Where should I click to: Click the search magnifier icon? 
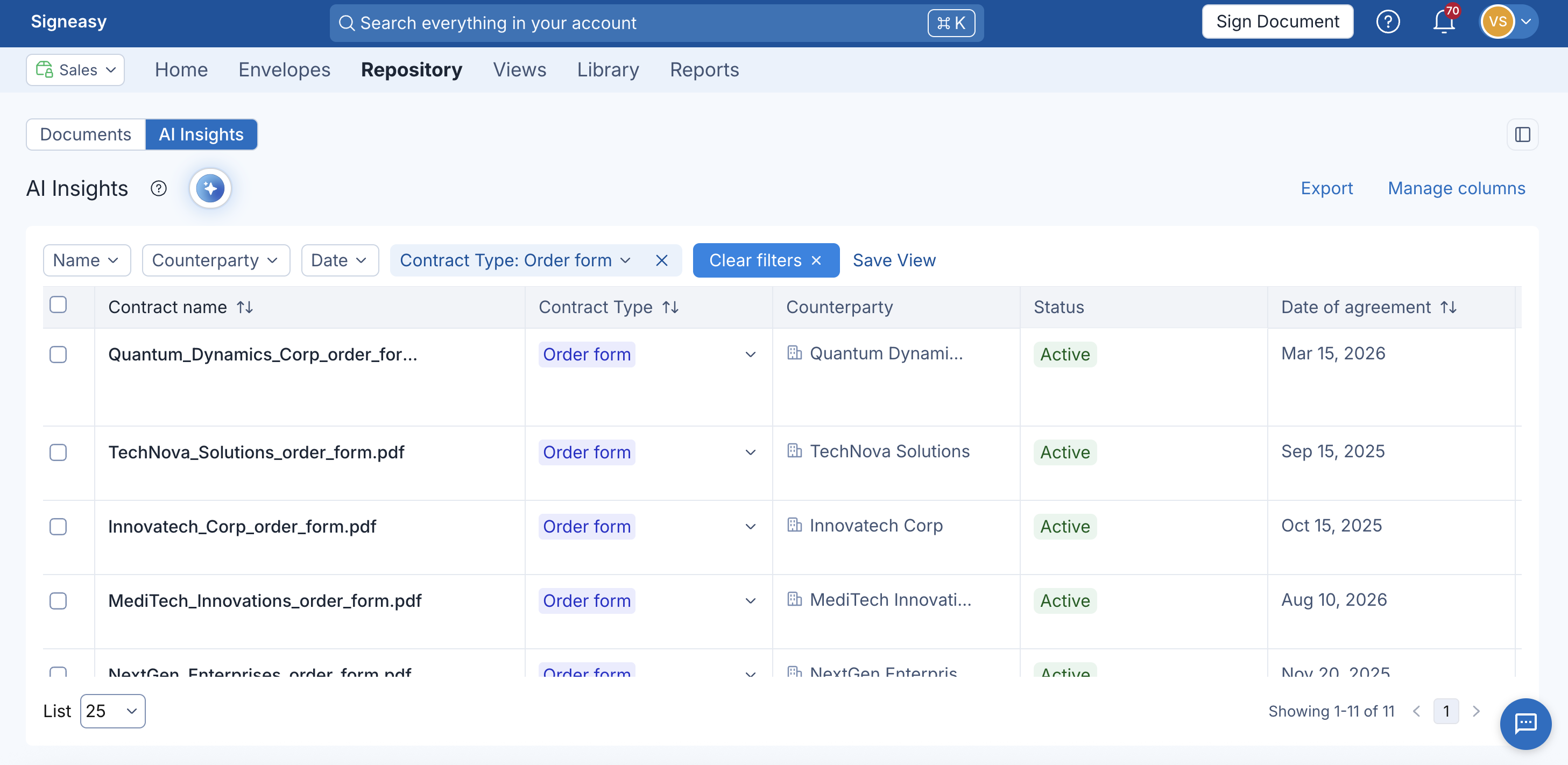pos(347,23)
